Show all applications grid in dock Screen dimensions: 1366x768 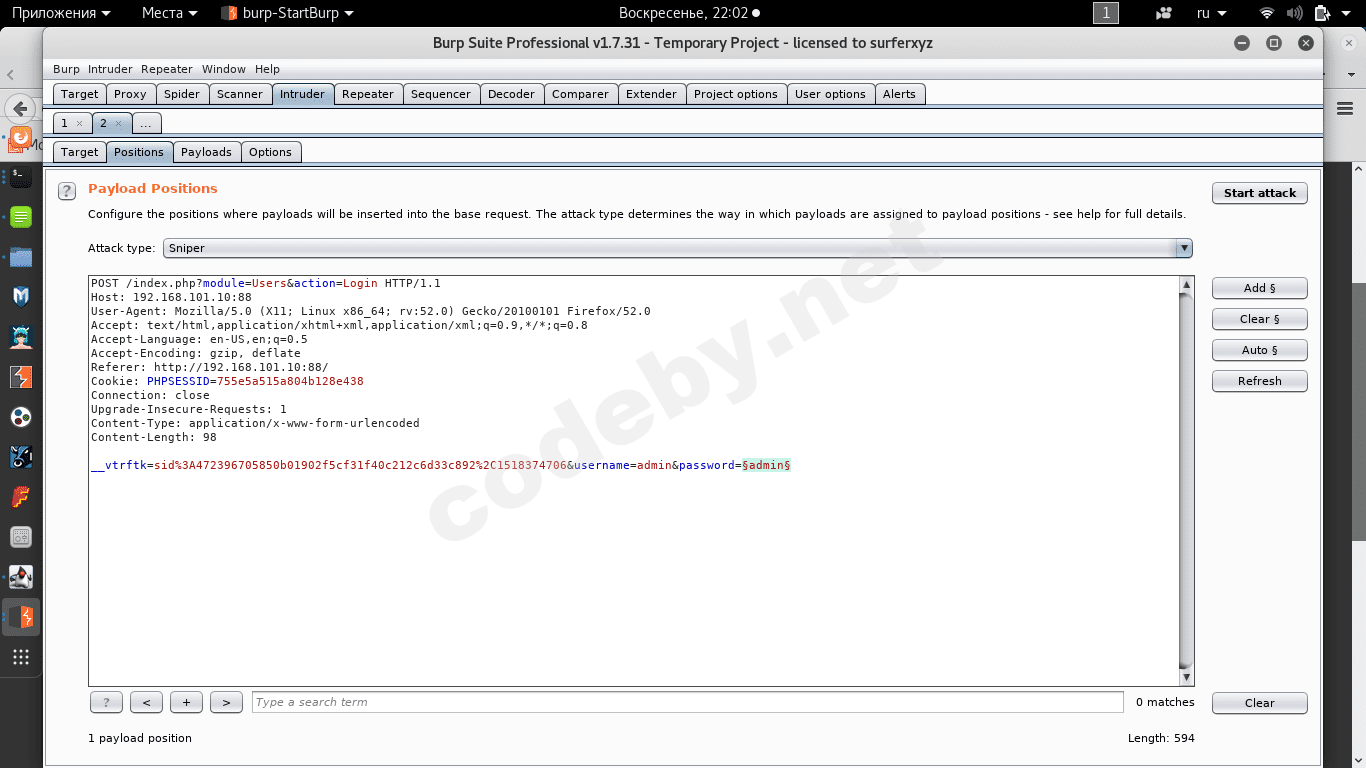point(20,657)
